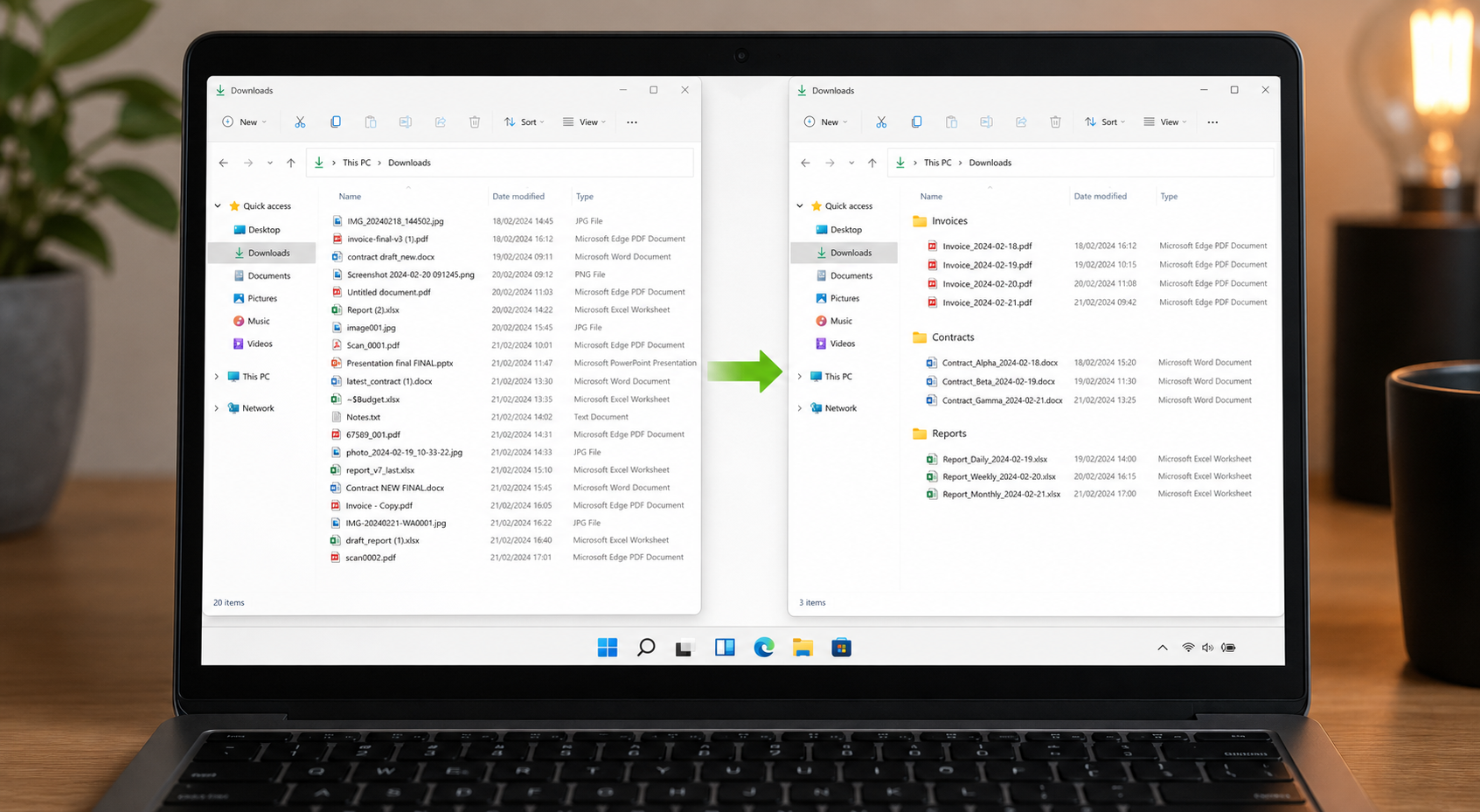This screenshot has height=812, width=1480.
Task: Show hidden tray icons chevron
Action: tap(1163, 648)
